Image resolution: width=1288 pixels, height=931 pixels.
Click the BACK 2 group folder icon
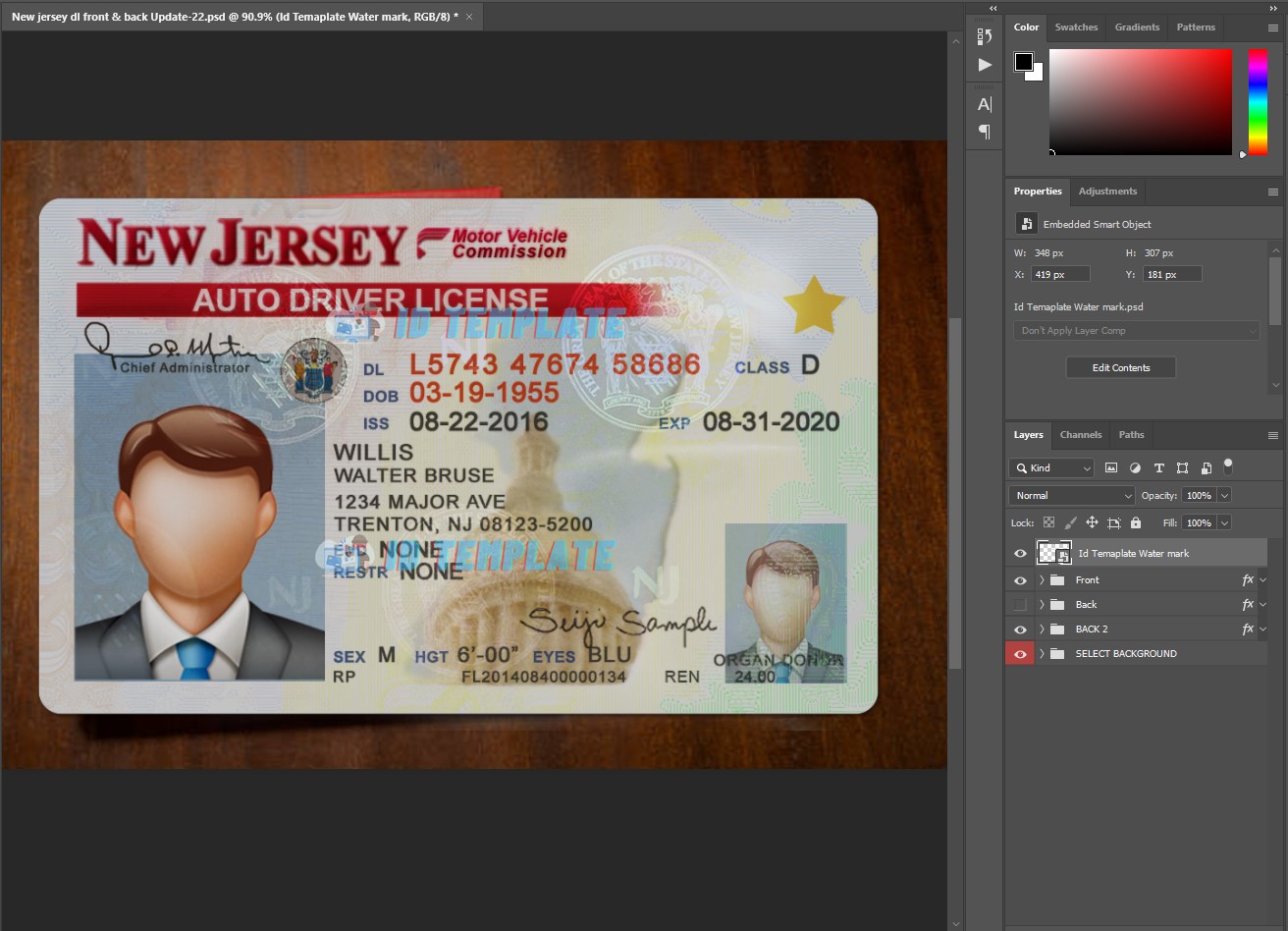pos(1057,630)
